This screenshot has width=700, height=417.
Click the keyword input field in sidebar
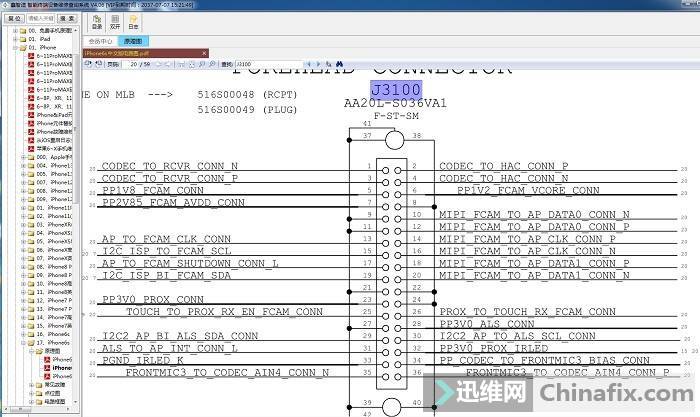(x=42, y=18)
